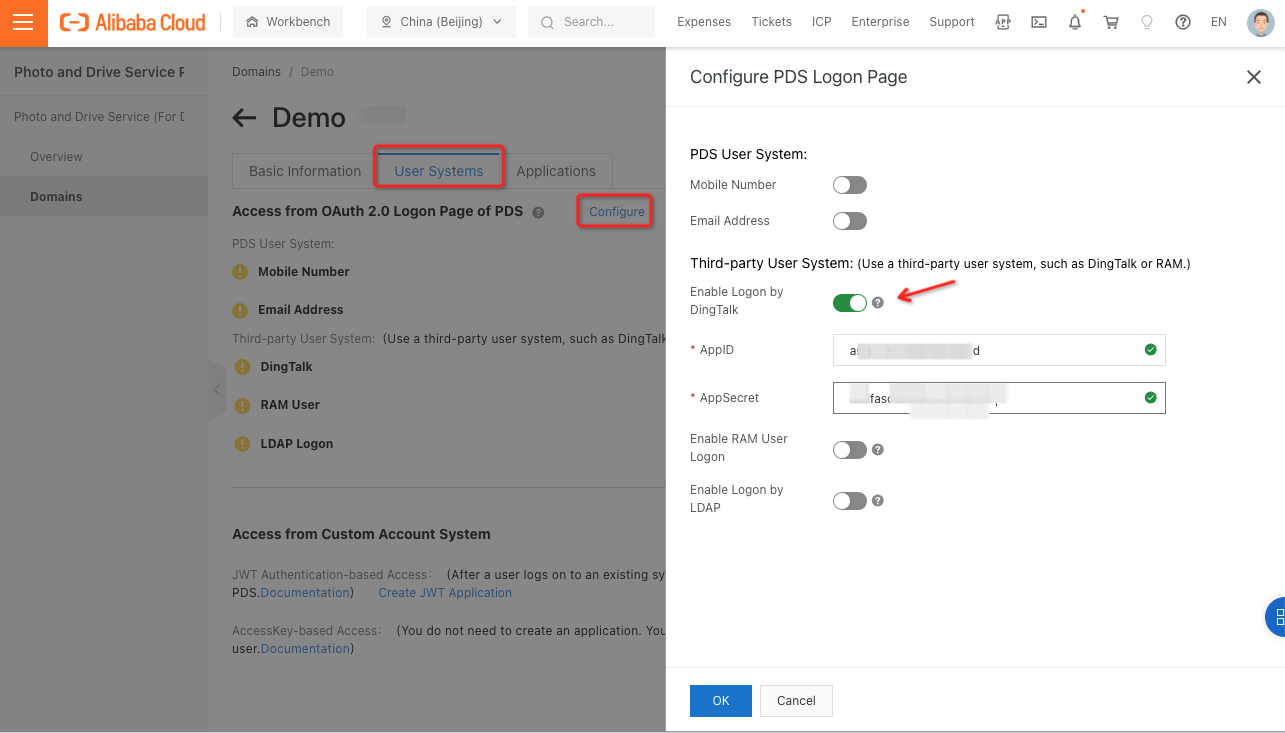Launch Cloud Shell terminal icon
Viewport: 1285px width, 733px height.
[x=1039, y=22]
